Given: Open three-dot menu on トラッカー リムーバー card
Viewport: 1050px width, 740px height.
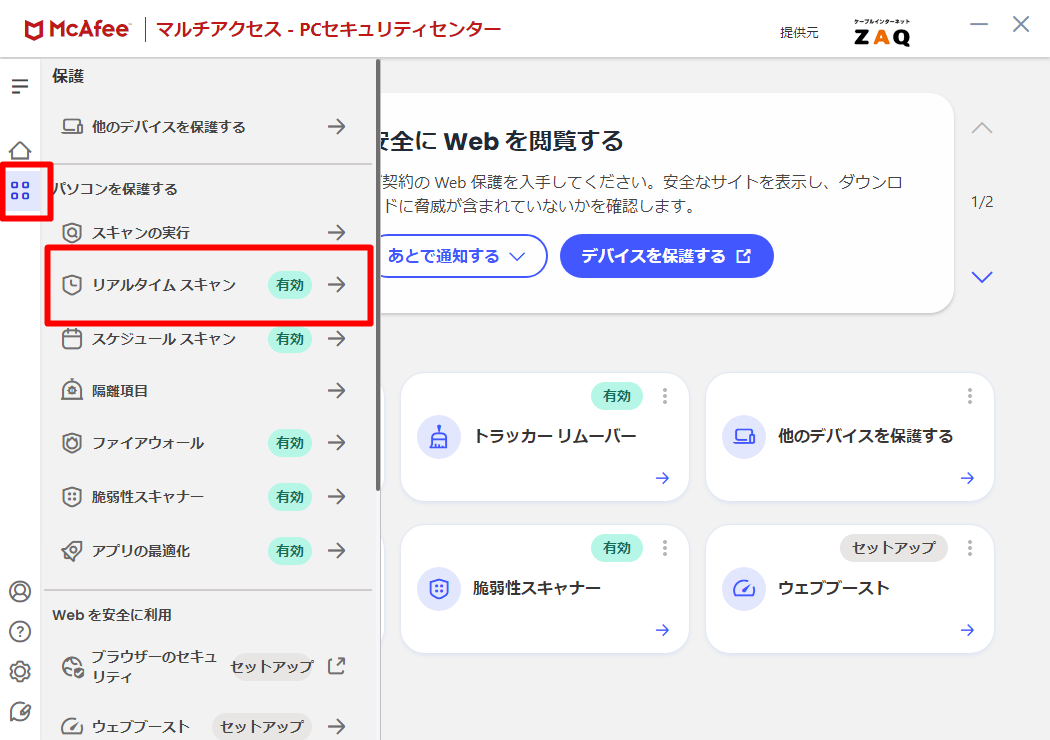Looking at the screenshot, I should click(x=665, y=396).
